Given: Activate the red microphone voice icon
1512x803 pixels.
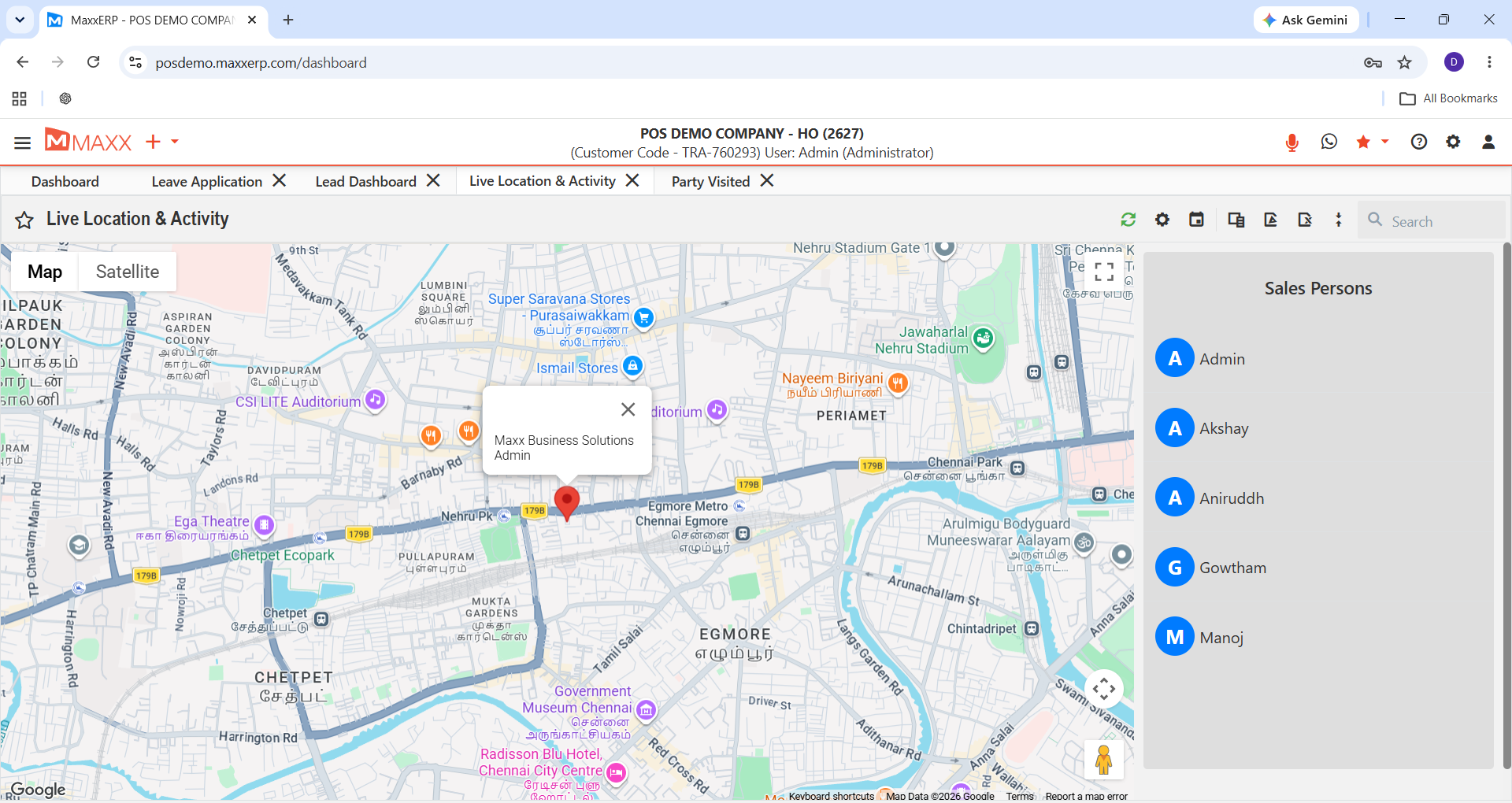Looking at the screenshot, I should [1291, 142].
